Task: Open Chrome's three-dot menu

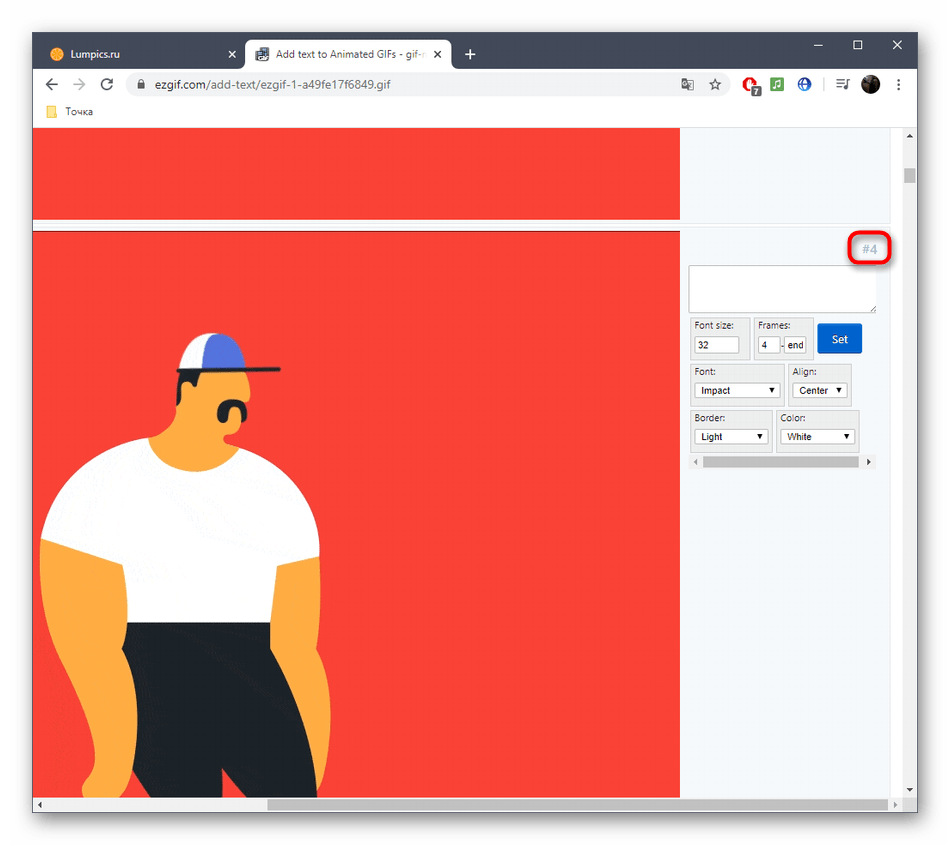Action: (898, 85)
